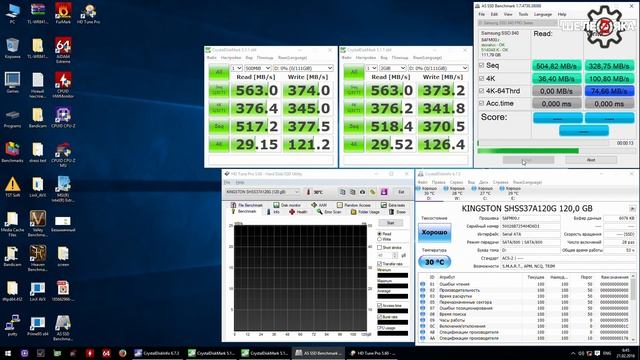640x360 pixels.
Task: Open TST Soft warning-sign icon
Action: tap(12, 187)
